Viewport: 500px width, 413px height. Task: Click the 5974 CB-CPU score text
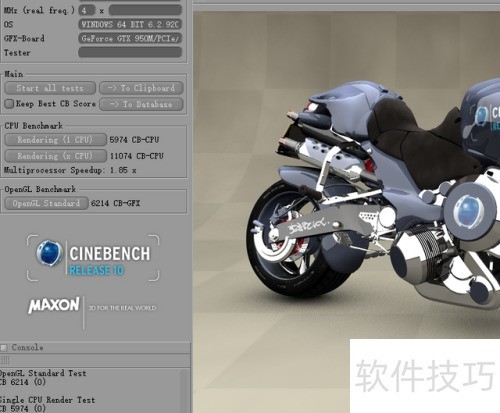[134, 140]
